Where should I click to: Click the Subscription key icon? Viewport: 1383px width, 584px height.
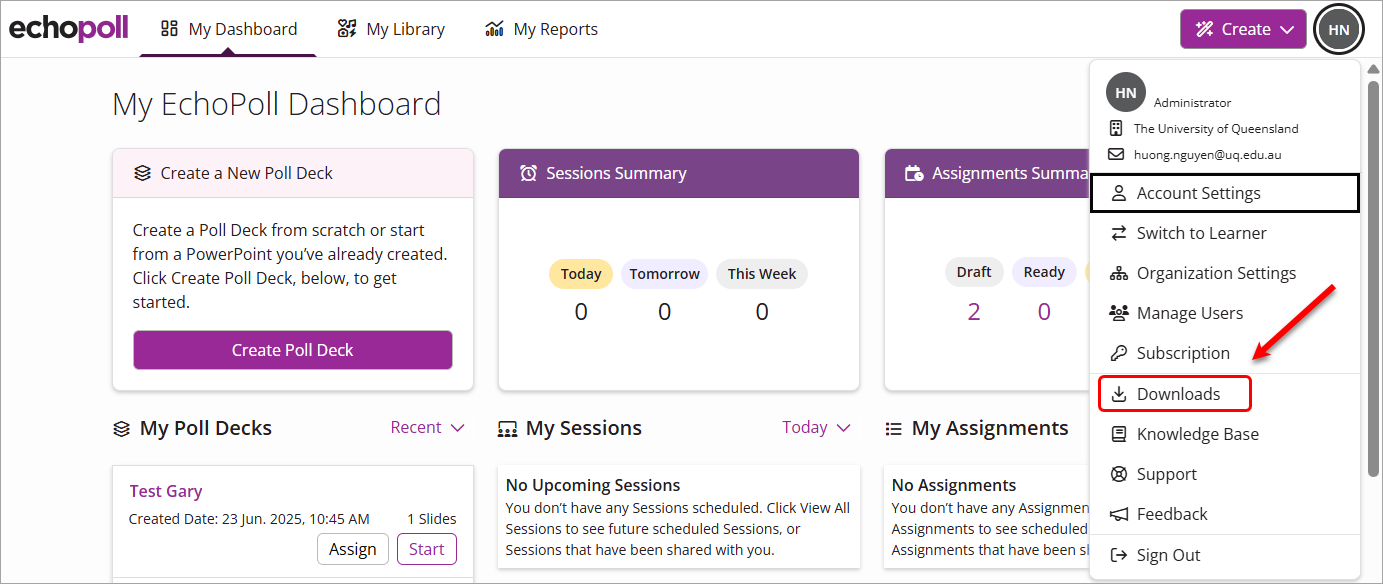click(x=1119, y=353)
